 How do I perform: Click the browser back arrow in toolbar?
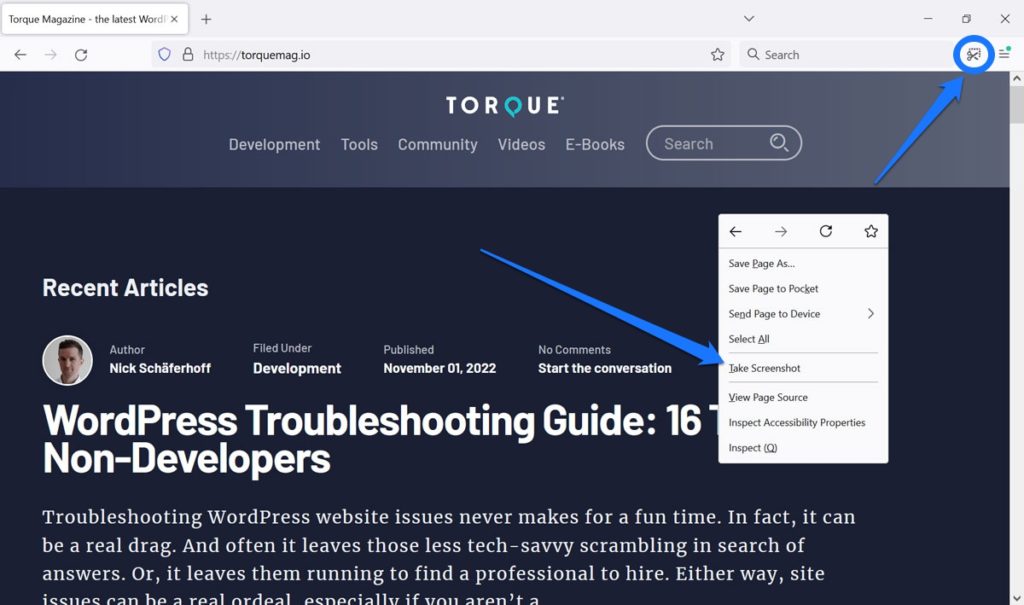coord(20,55)
